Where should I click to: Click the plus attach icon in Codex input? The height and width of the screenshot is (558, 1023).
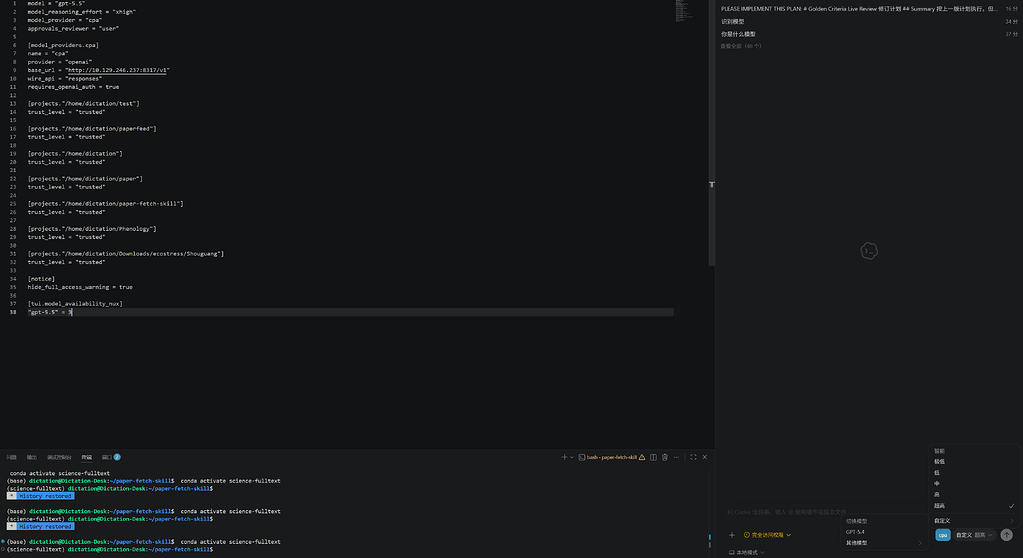point(732,535)
